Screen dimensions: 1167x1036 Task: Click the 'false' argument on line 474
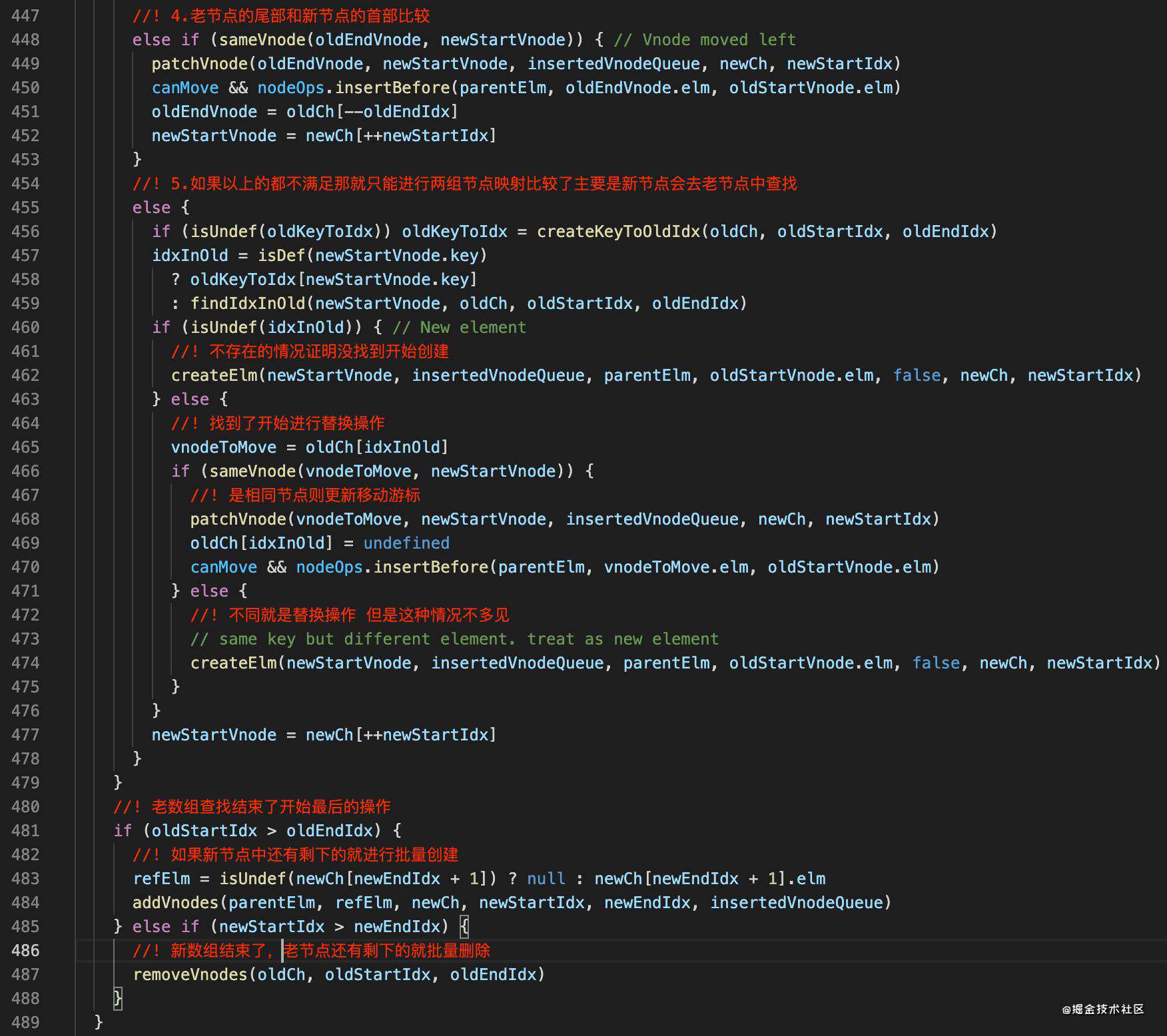[936, 662]
